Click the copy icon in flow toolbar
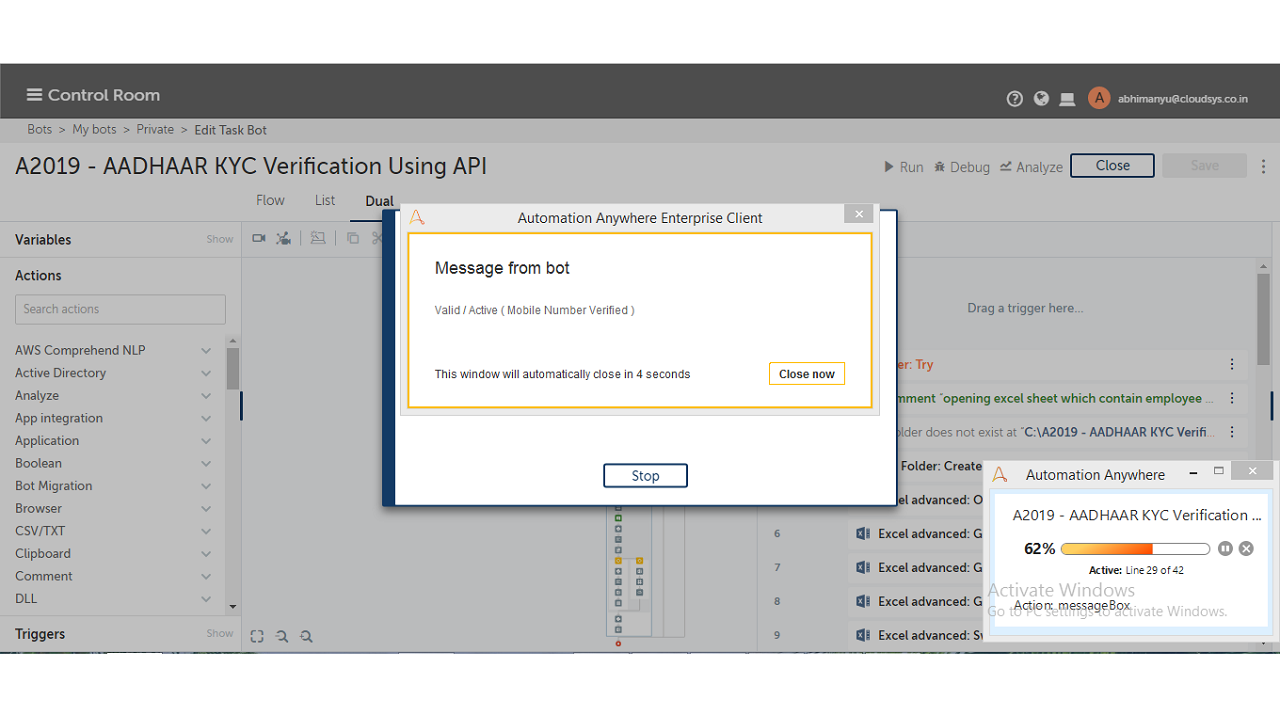 coord(353,238)
